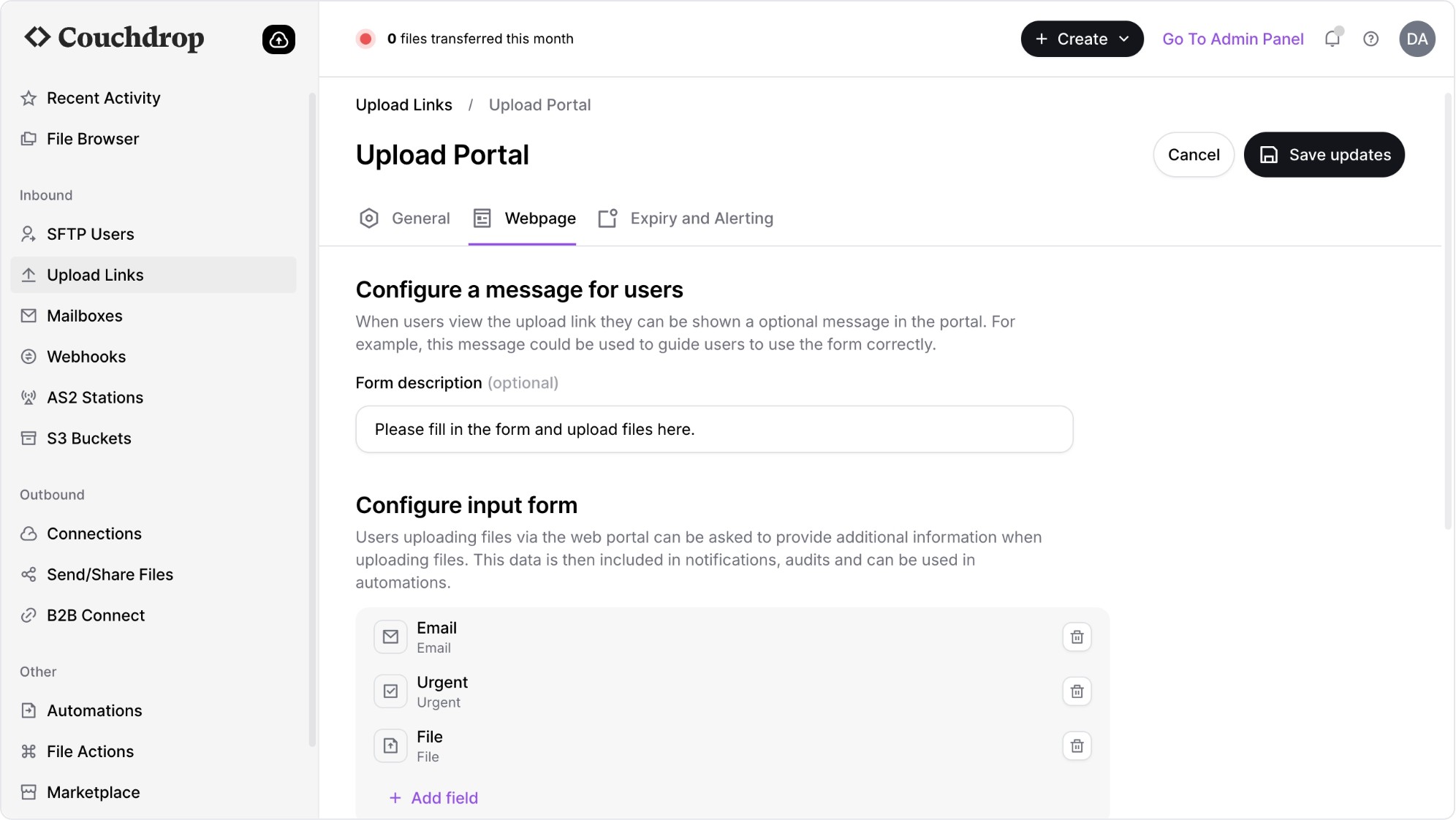Click the cloud upload icon beside the logo
1456x820 pixels.
pyautogui.click(x=278, y=39)
